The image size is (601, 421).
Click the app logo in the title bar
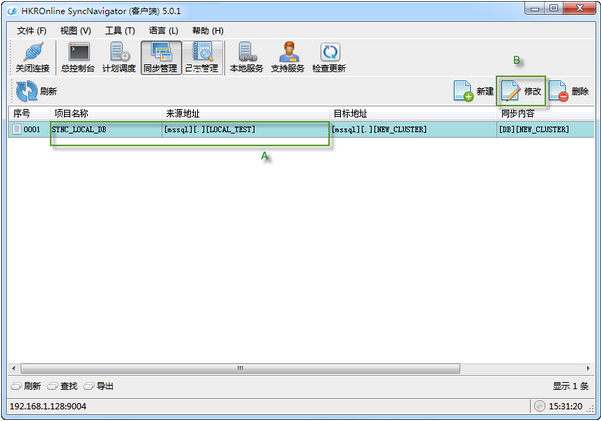click(x=12, y=11)
